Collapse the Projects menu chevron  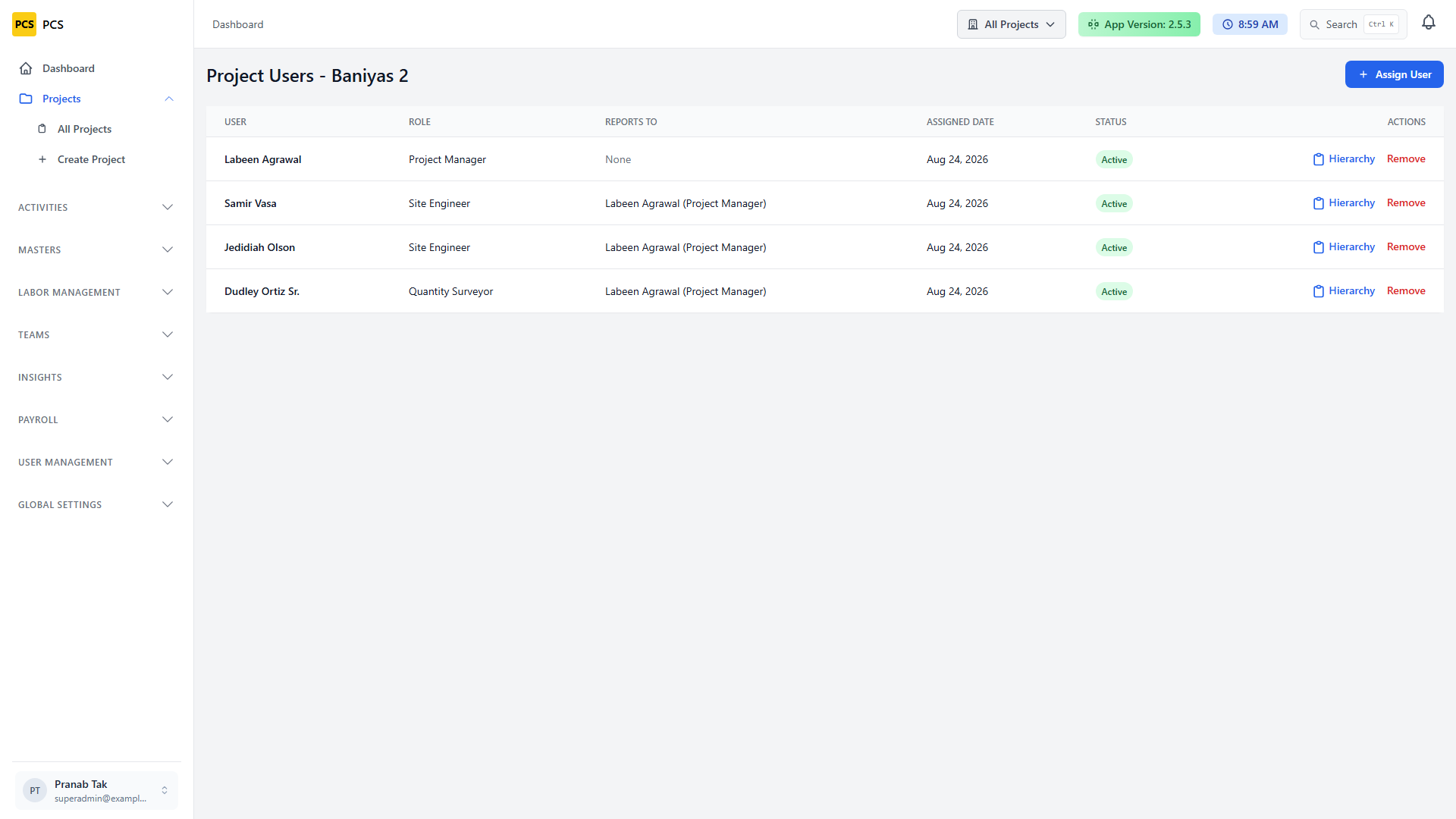pyautogui.click(x=169, y=99)
